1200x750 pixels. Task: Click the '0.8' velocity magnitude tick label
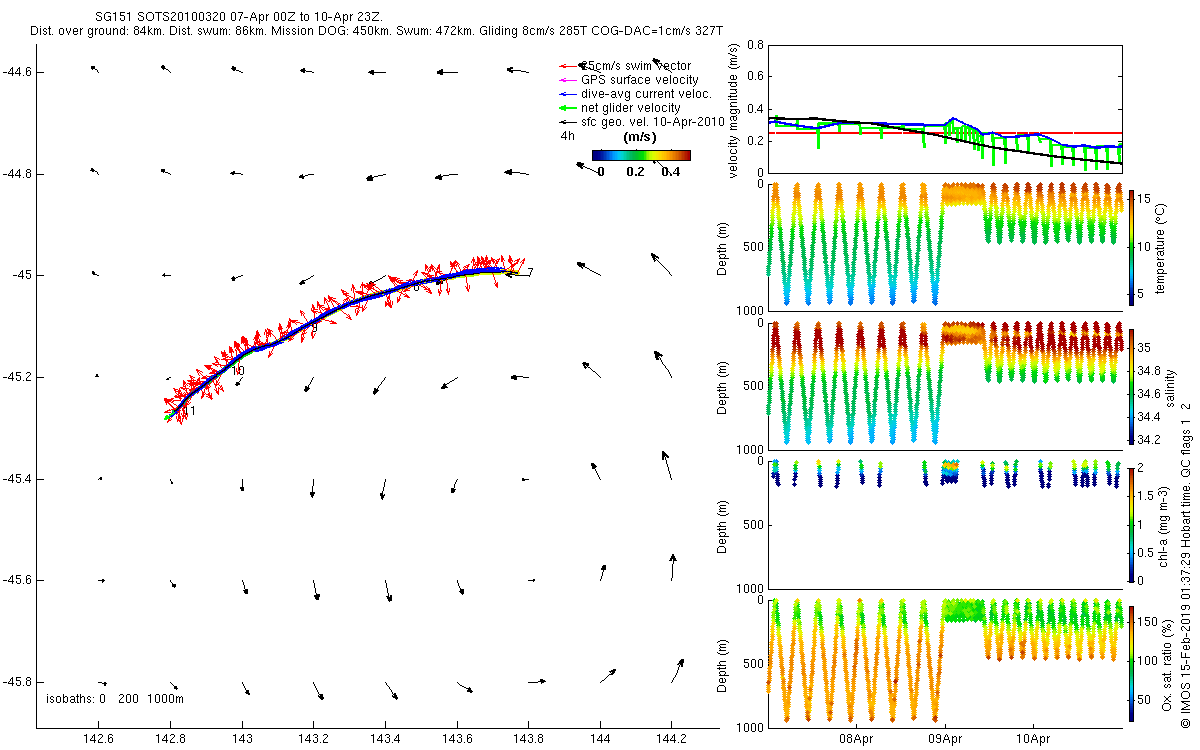pos(754,46)
